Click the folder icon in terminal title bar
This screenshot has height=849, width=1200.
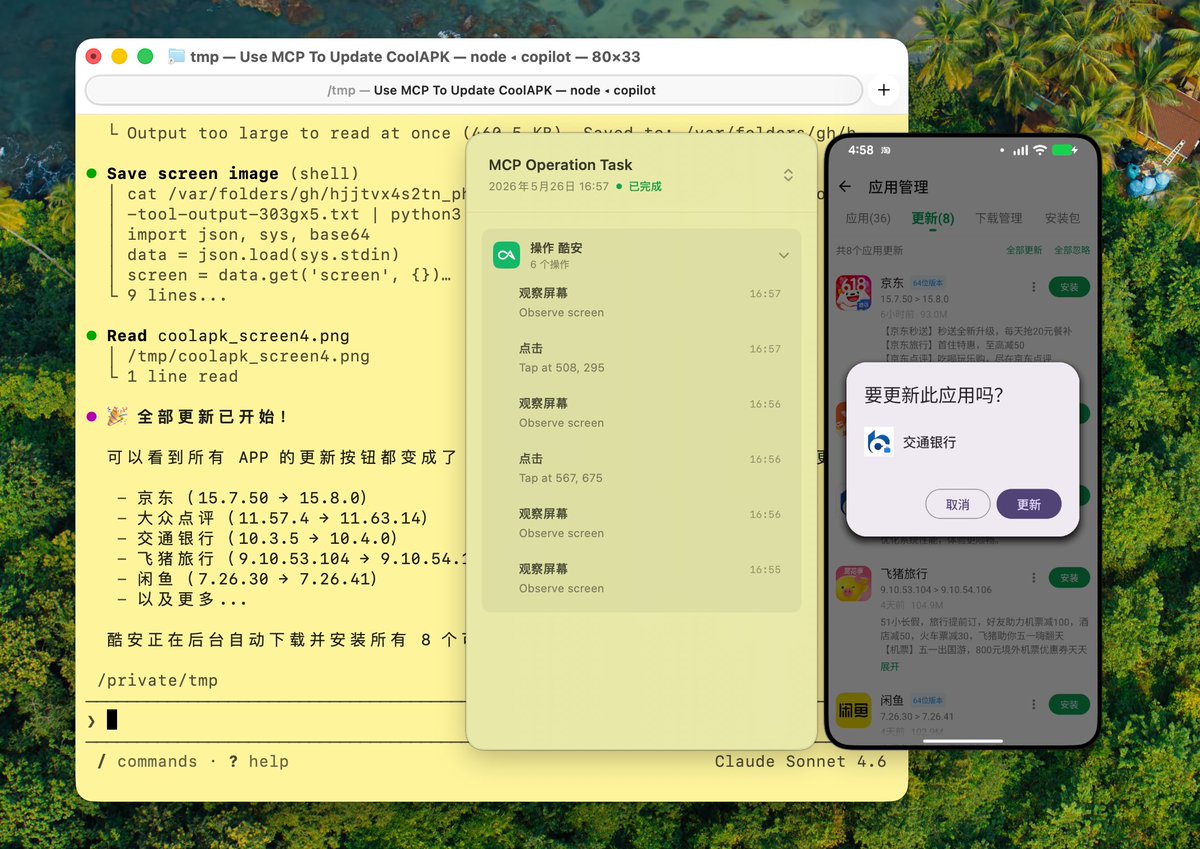point(176,57)
